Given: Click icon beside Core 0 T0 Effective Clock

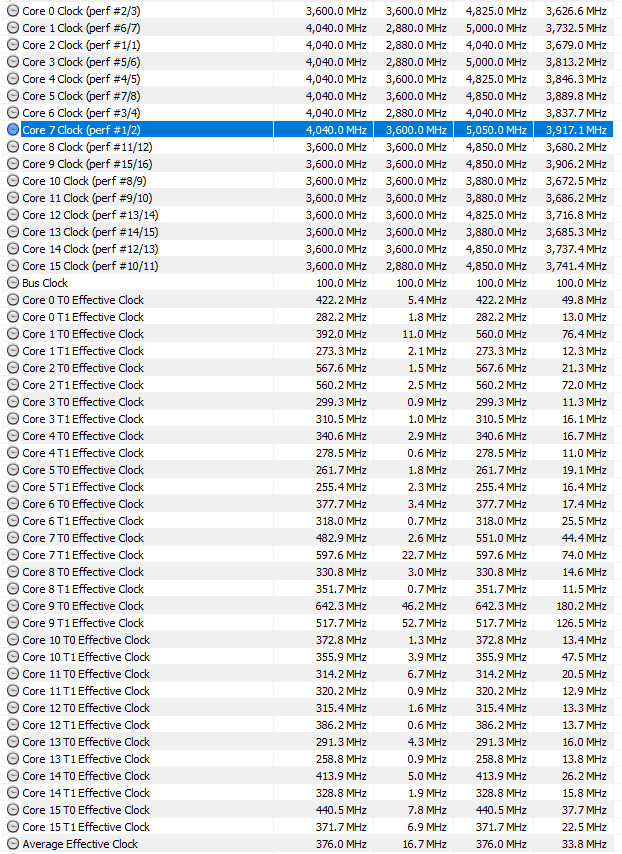Looking at the screenshot, I should 13,300.
